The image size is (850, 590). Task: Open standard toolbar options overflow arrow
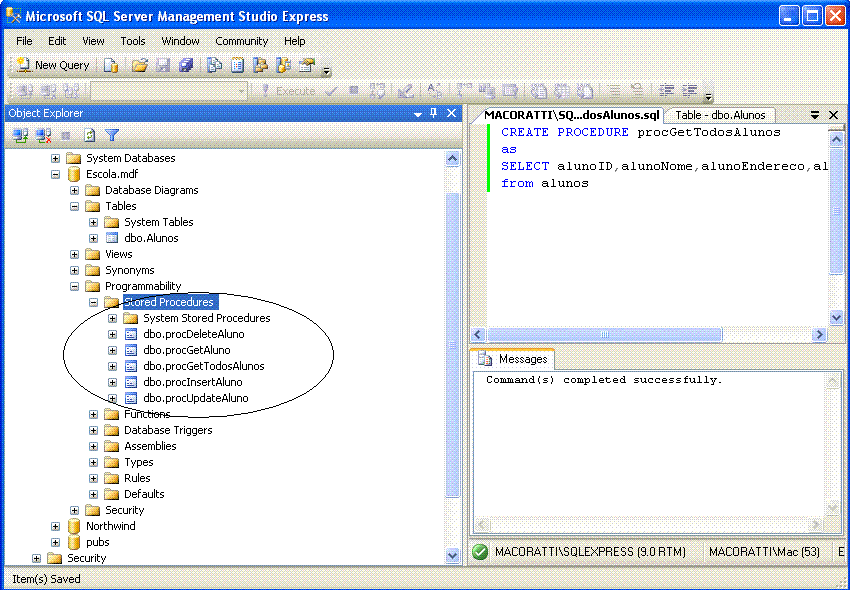pos(326,70)
